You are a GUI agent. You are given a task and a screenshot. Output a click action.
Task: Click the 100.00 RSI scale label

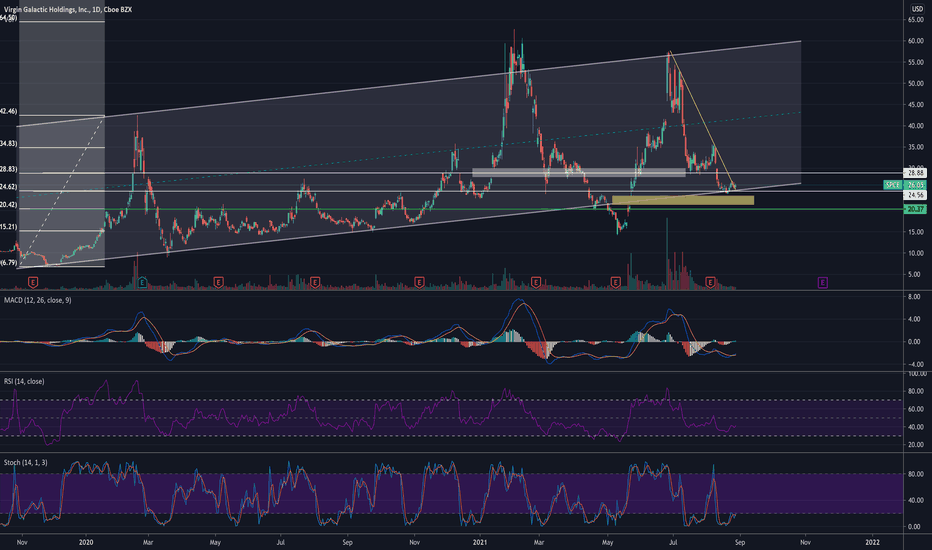[917, 374]
